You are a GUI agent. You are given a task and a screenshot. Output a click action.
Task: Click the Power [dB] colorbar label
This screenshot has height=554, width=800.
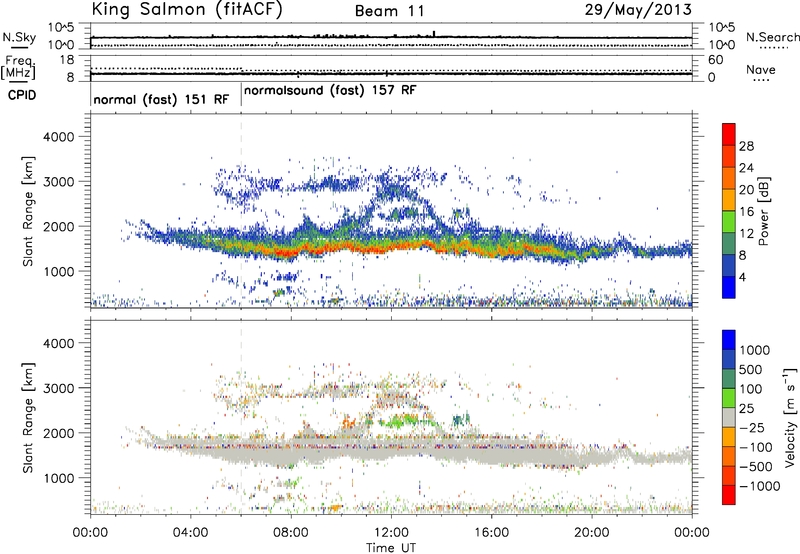tap(763, 211)
